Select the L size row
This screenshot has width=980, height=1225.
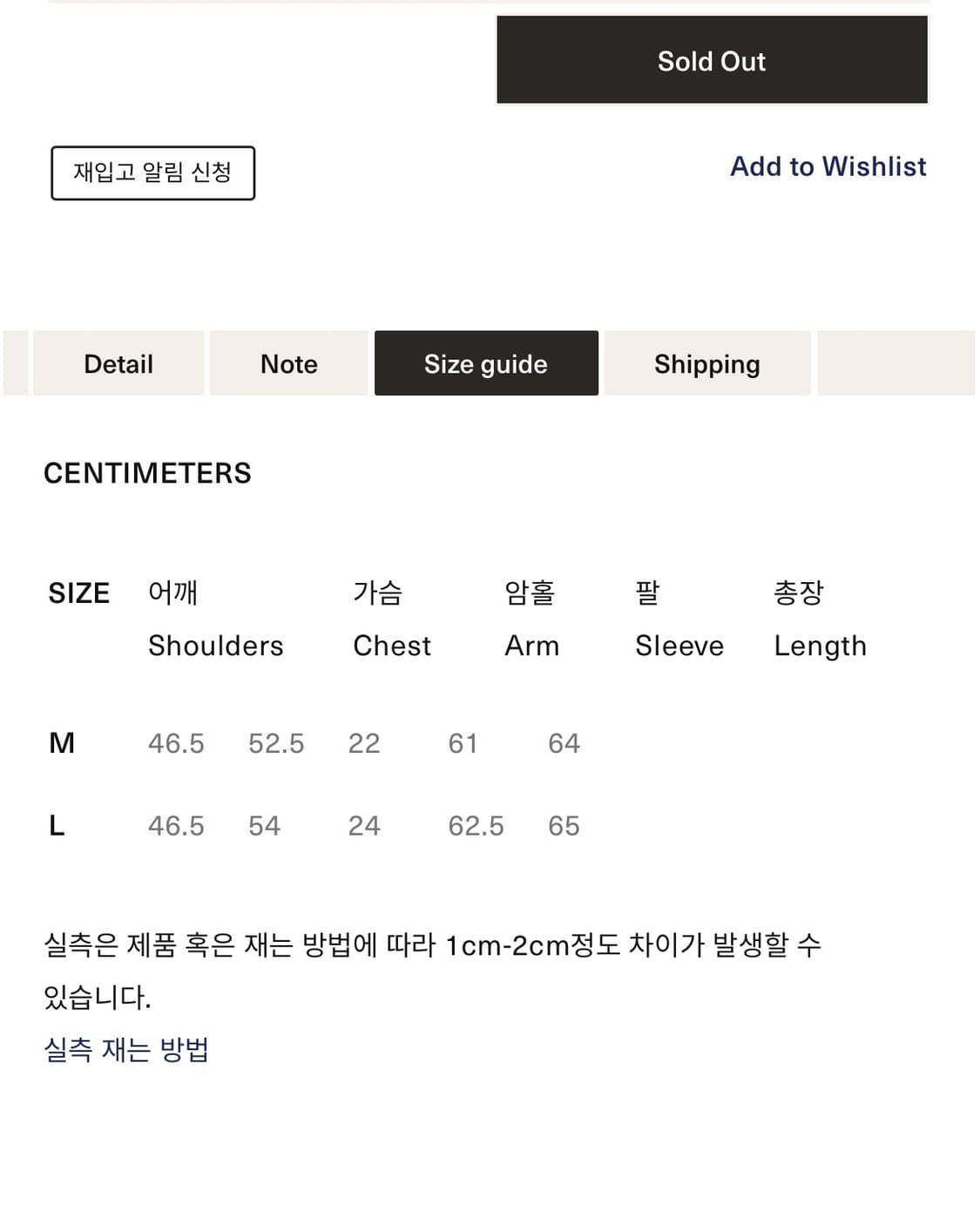pyautogui.click(x=56, y=825)
